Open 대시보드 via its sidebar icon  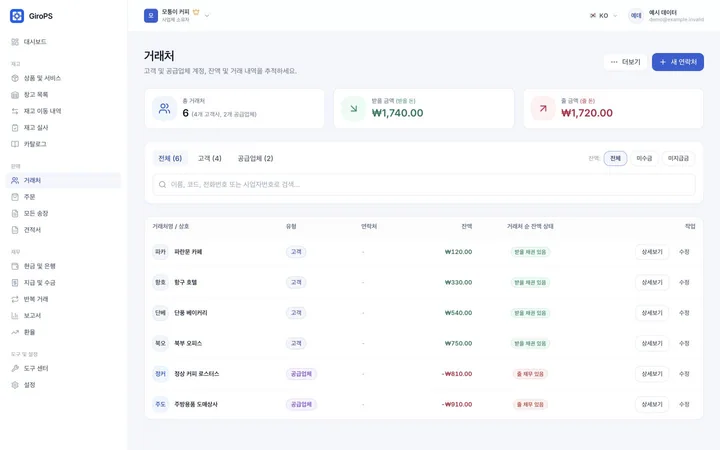[x=15, y=42]
